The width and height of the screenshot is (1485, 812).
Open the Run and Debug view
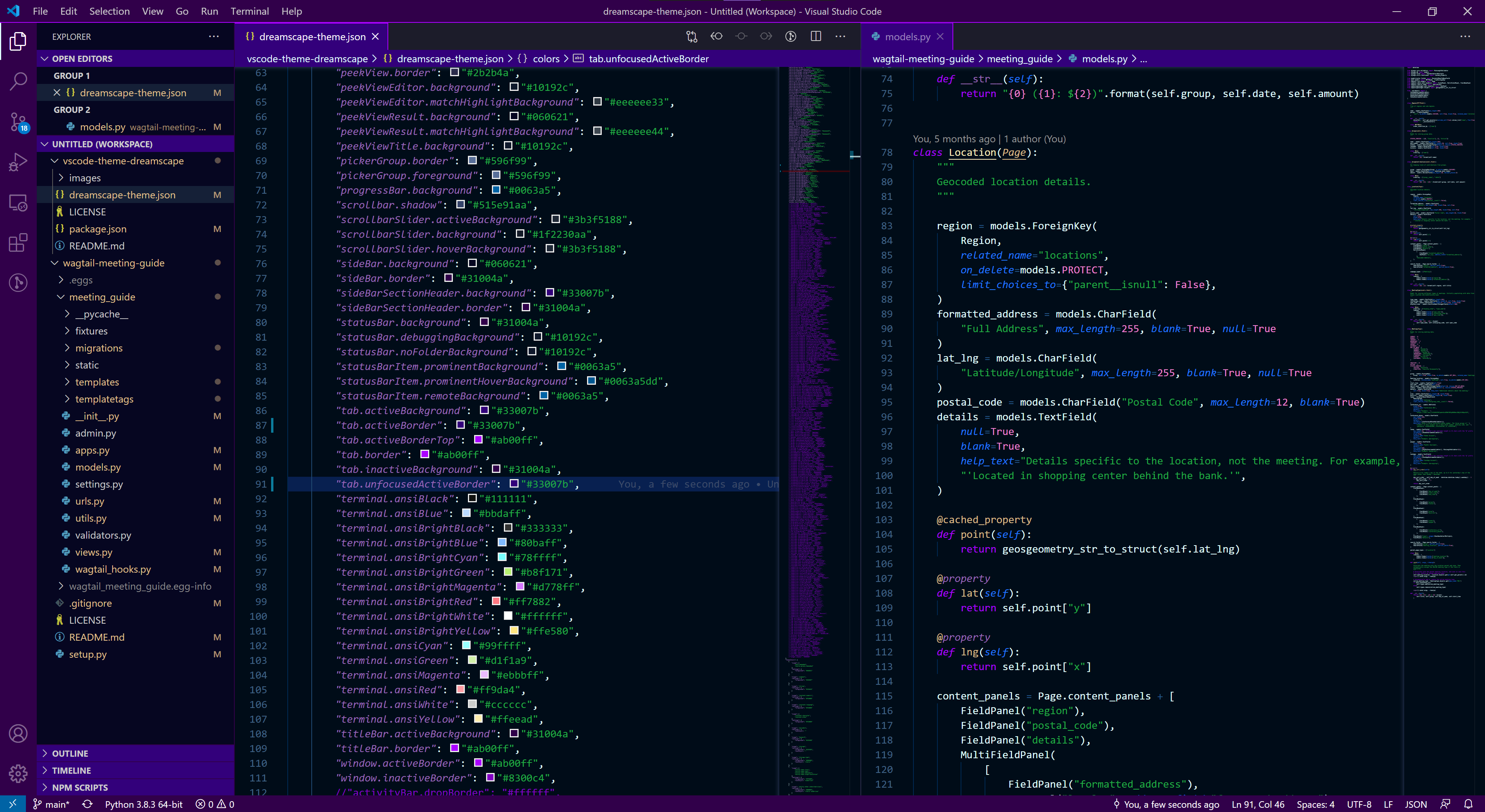(19, 162)
